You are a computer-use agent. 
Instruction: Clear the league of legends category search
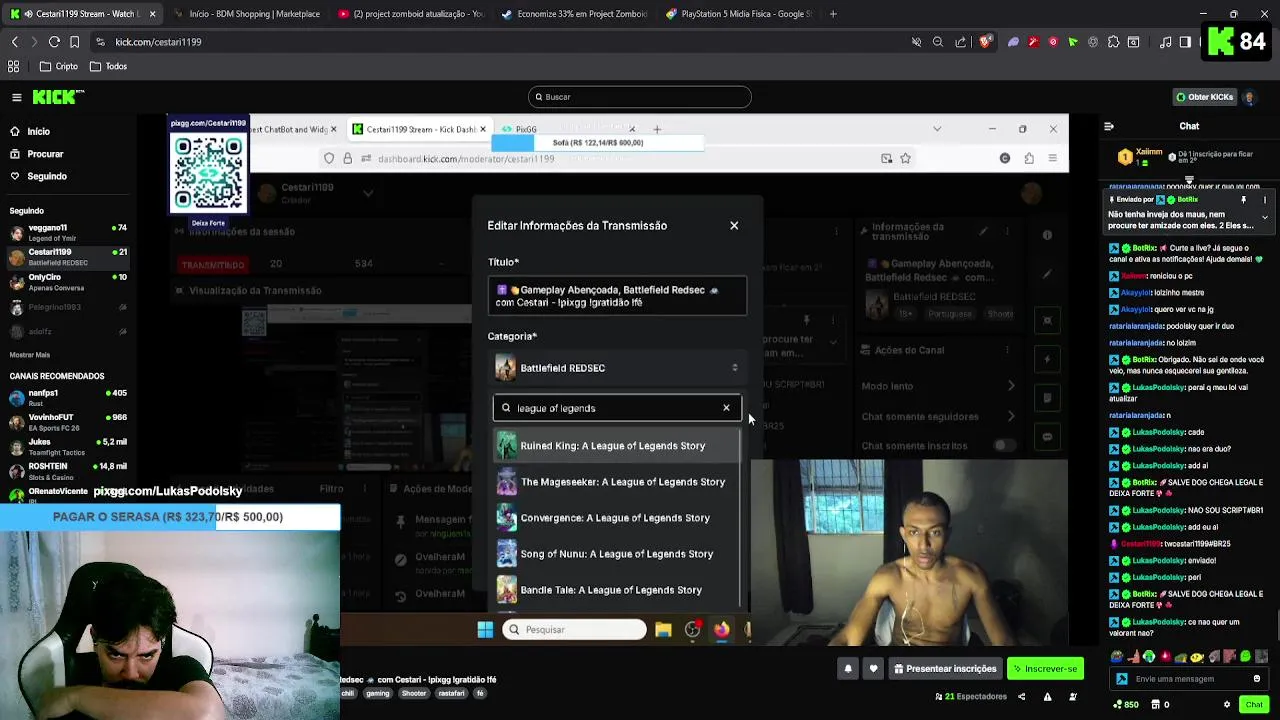[x=726, y=408]
